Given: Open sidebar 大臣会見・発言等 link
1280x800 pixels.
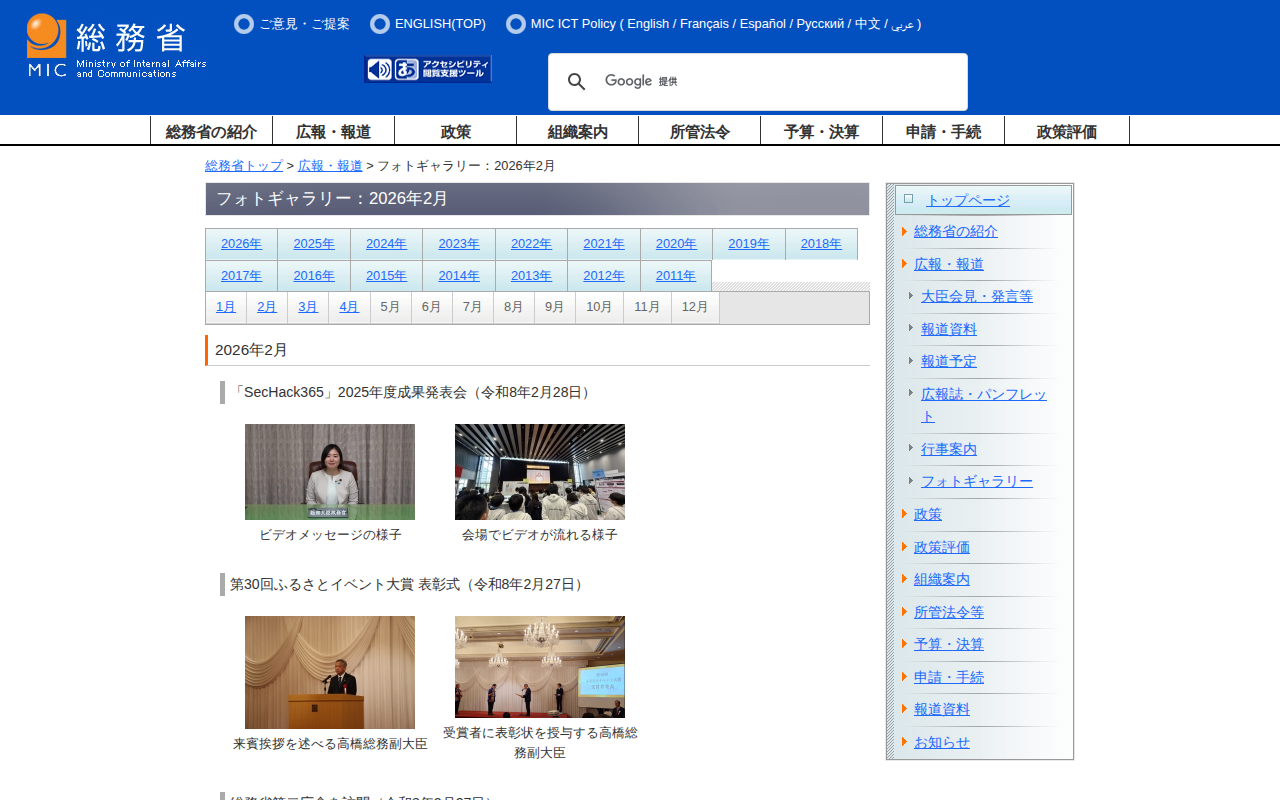Looking at the screenshot, I should point(977,296).
